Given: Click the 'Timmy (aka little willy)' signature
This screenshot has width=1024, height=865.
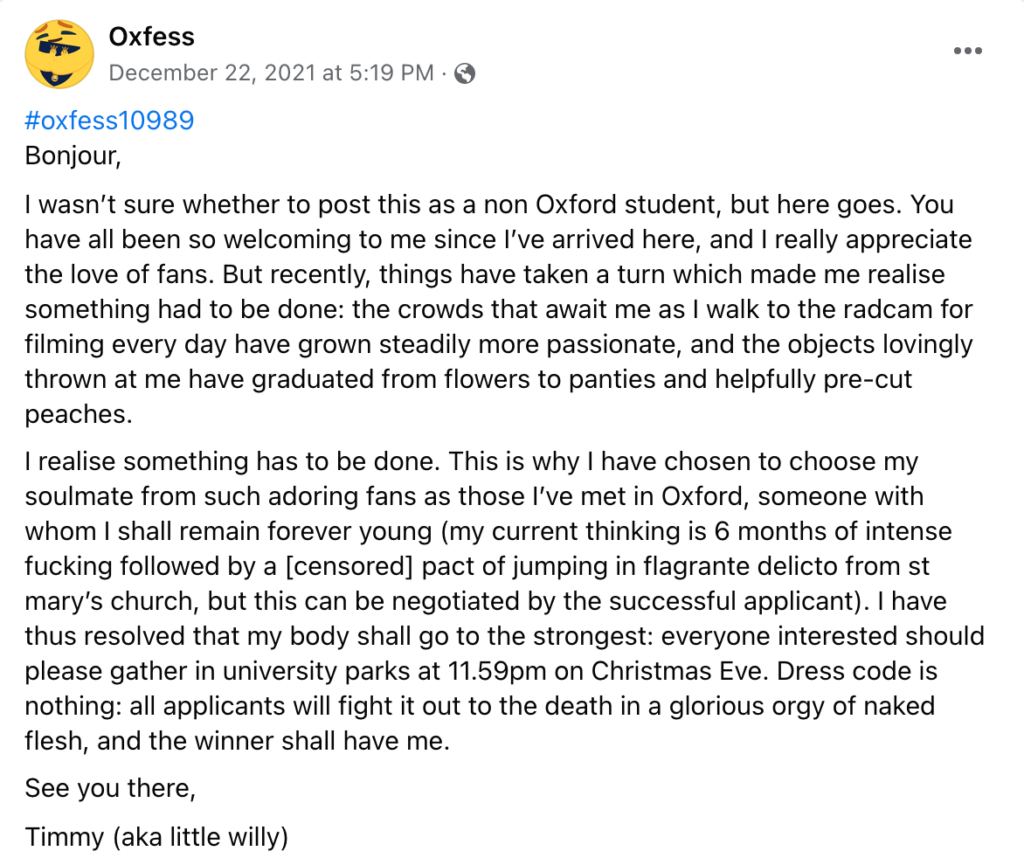Looking at the screenshot, I should pyautogui.click(x=157, y=837).
